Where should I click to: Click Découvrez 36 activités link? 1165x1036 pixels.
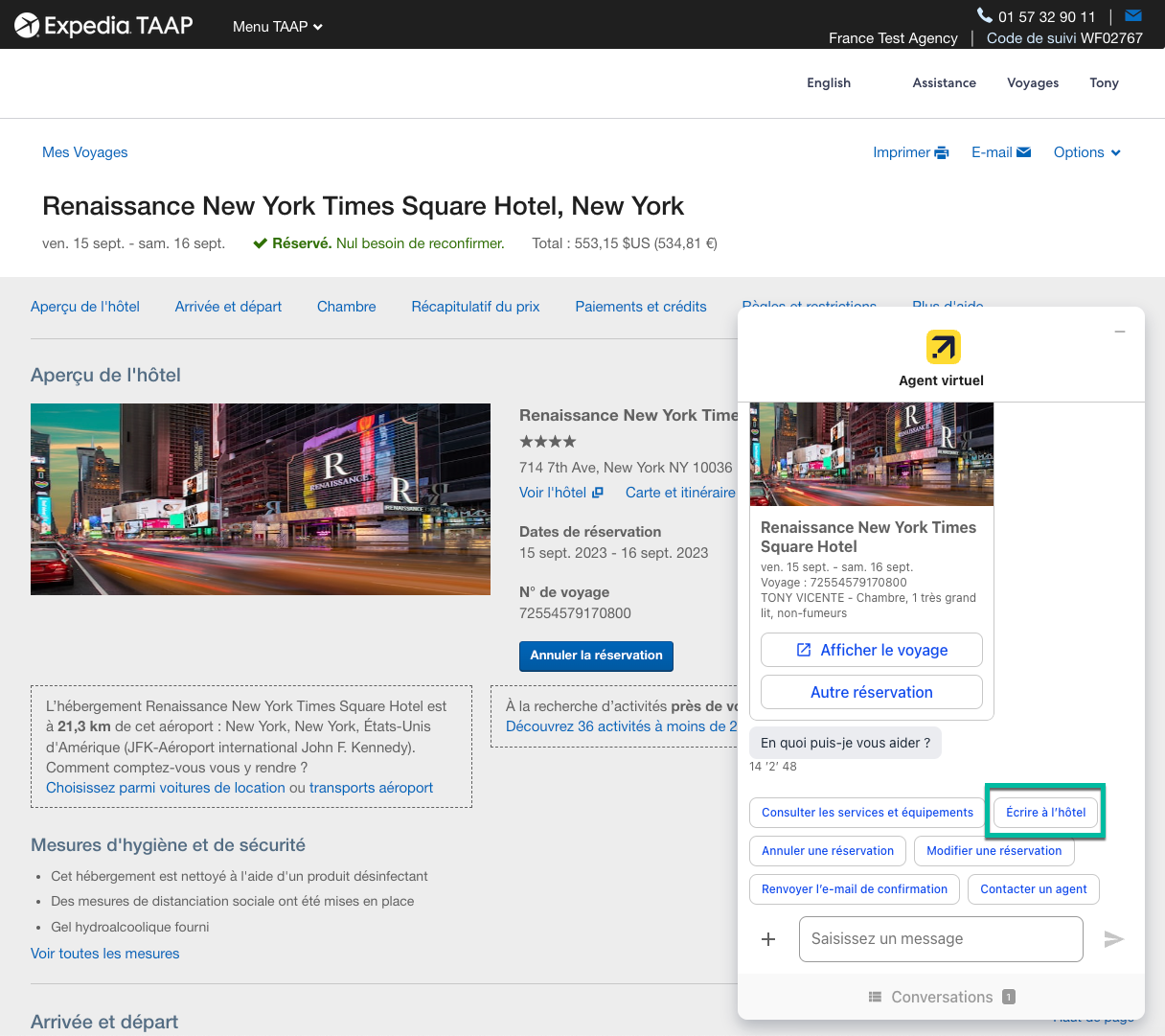pos(622,726)
